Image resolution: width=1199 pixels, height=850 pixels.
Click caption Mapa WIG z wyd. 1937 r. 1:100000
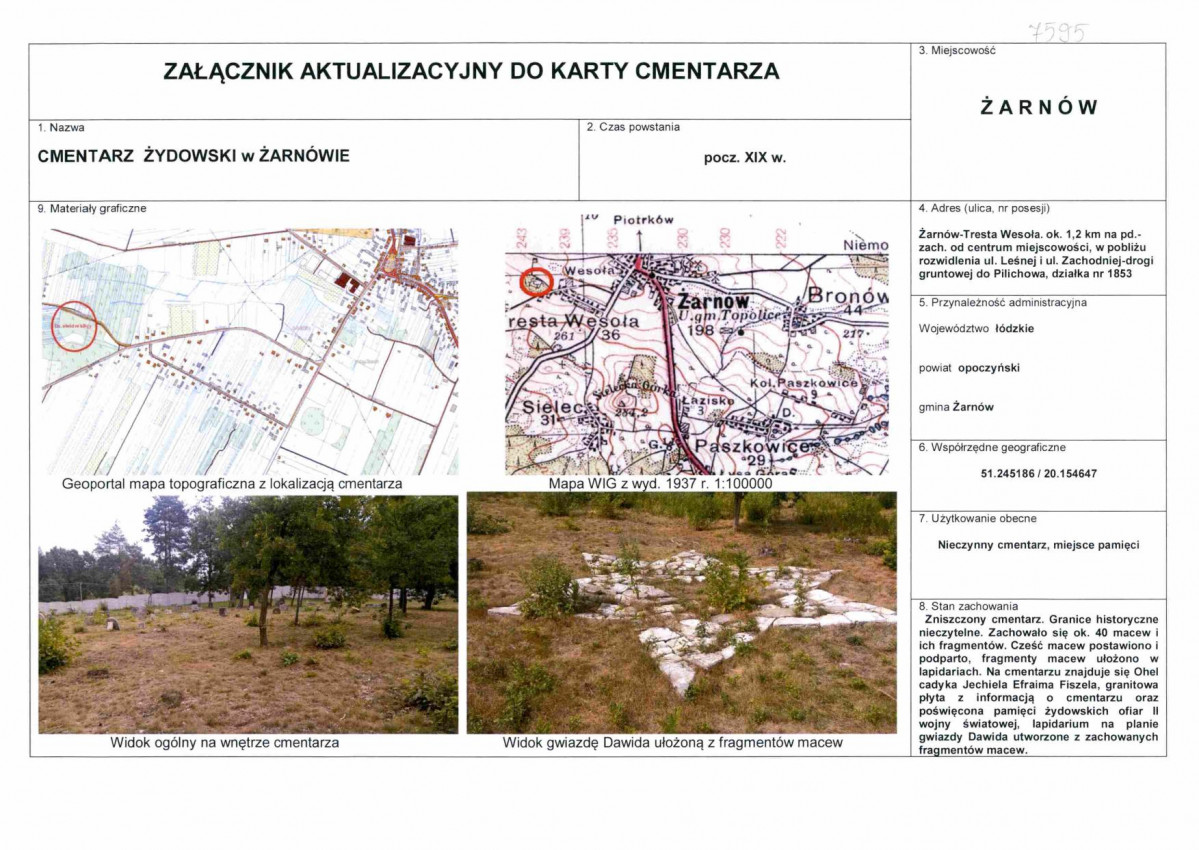(661, 484)
